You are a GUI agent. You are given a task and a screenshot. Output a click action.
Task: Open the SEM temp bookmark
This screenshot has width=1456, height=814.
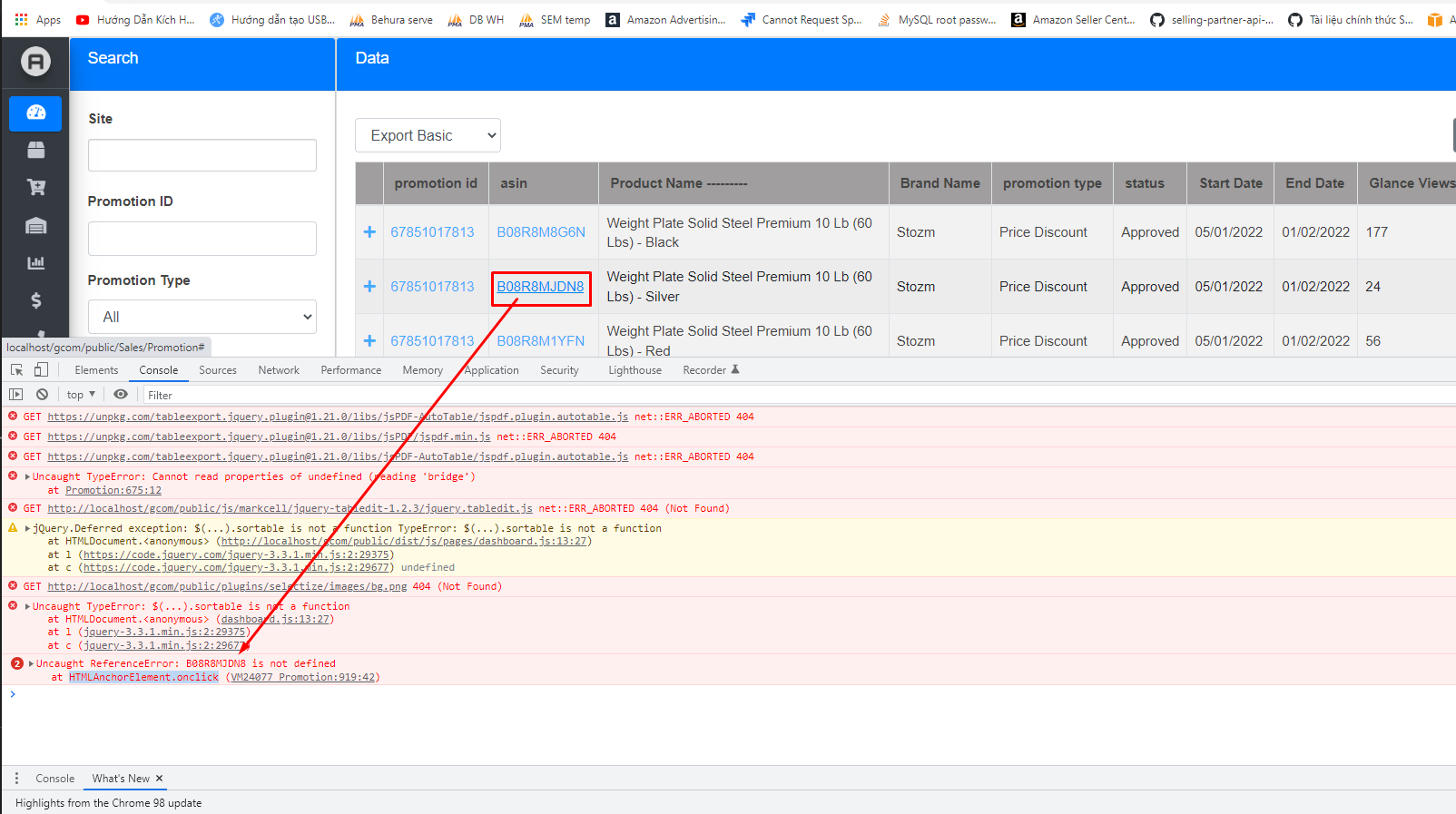[555, 19]
